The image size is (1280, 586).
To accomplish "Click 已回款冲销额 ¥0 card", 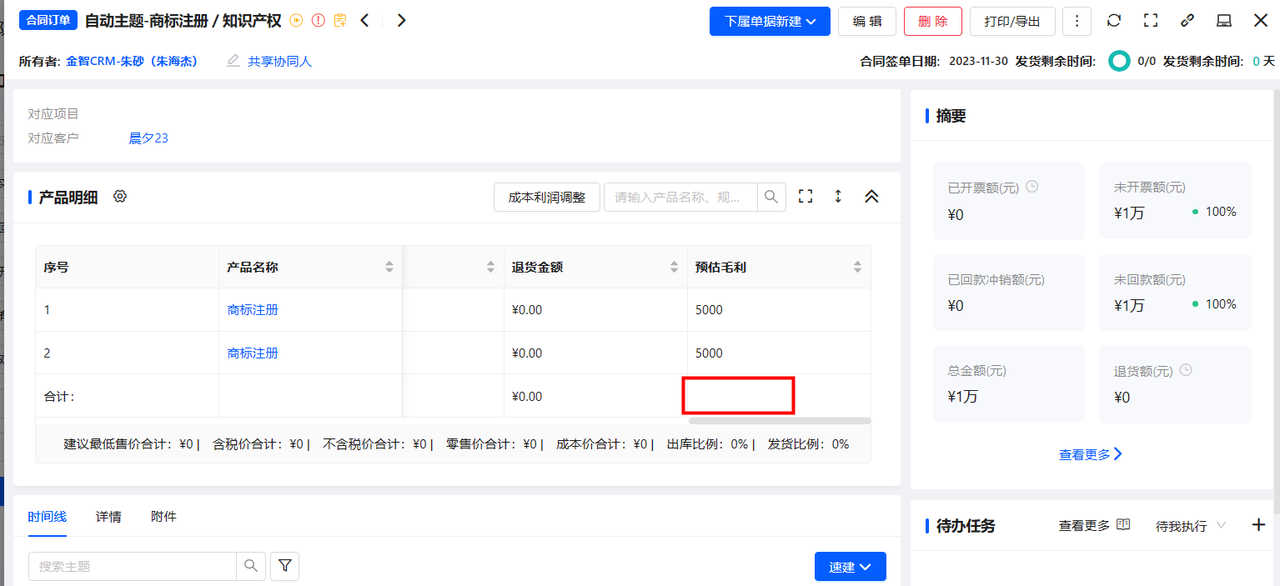I will (1009, 293).
